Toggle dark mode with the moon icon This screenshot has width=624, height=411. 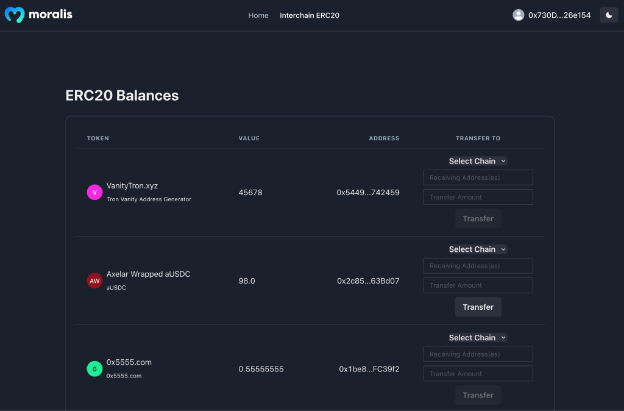[x=608, y=15]
